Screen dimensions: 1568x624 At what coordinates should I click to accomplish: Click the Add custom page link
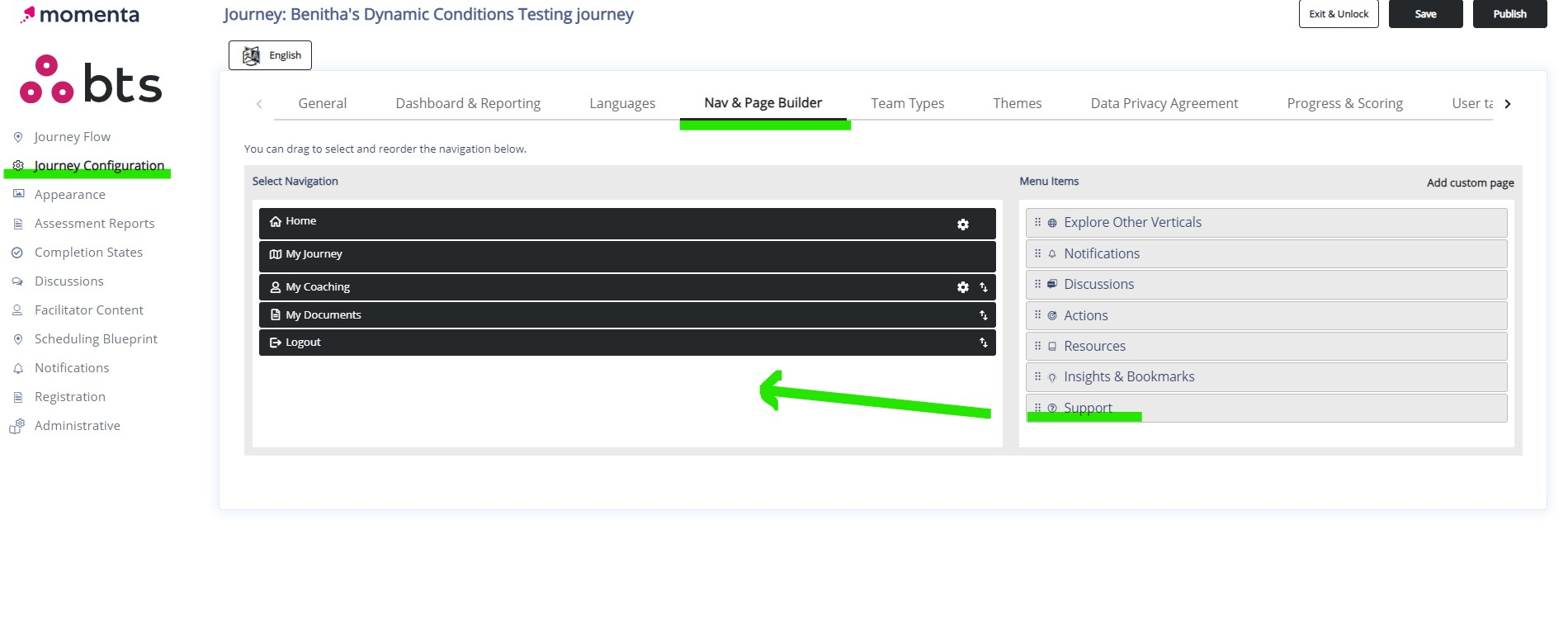click(1471, 183)
